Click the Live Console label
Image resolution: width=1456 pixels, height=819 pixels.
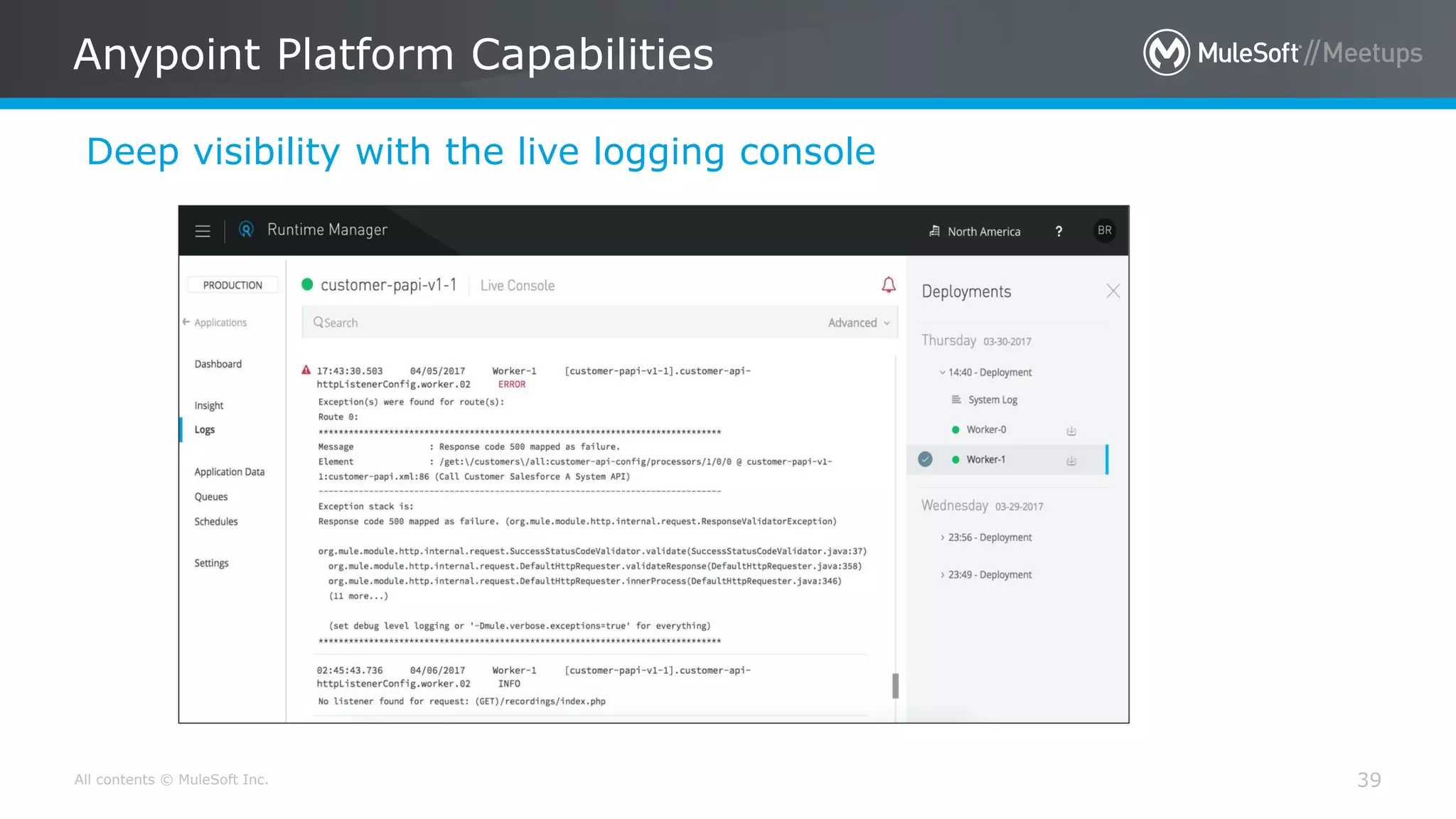pos(518,286)
